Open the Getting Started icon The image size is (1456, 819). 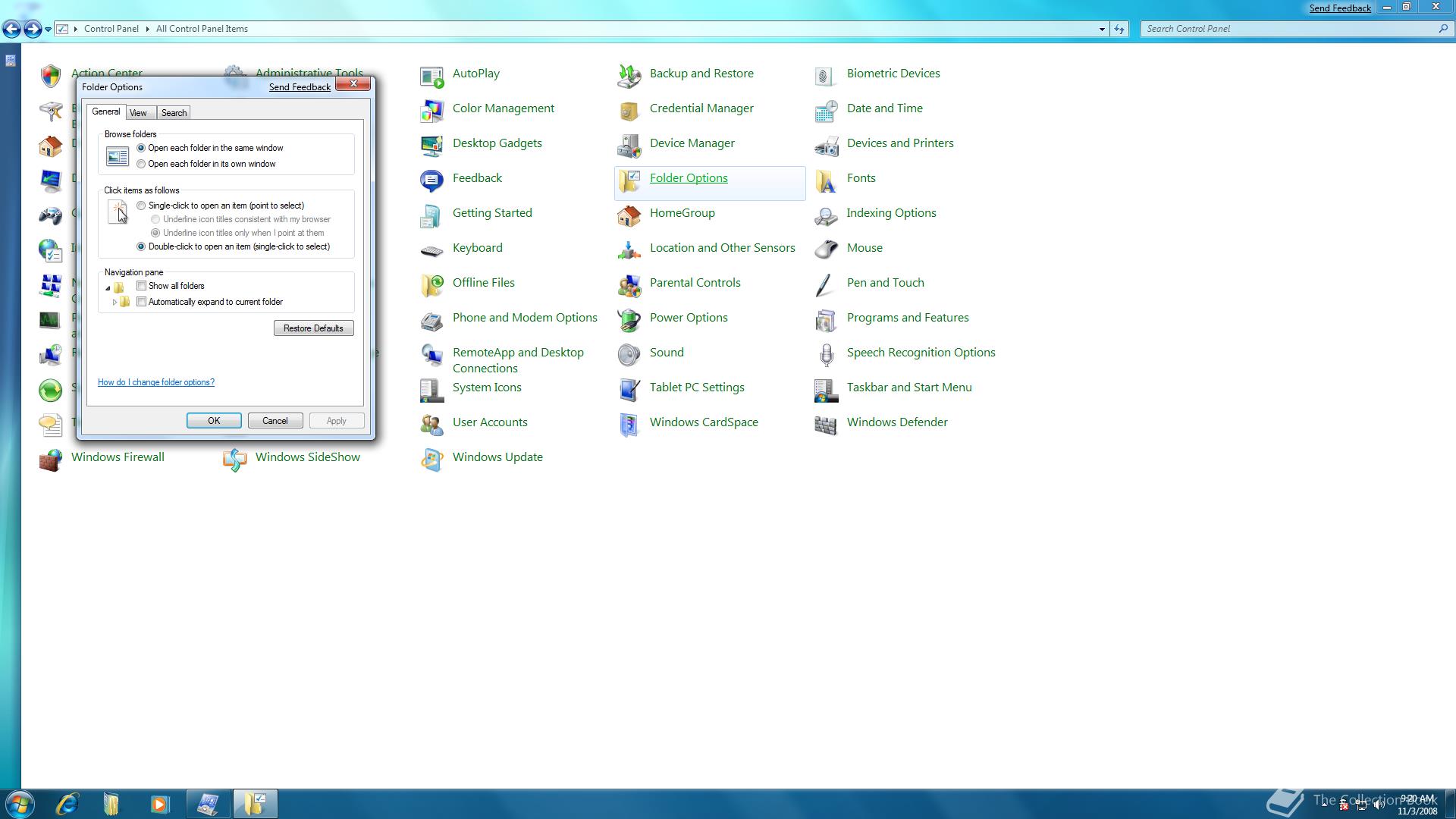(x=431, y=216)
